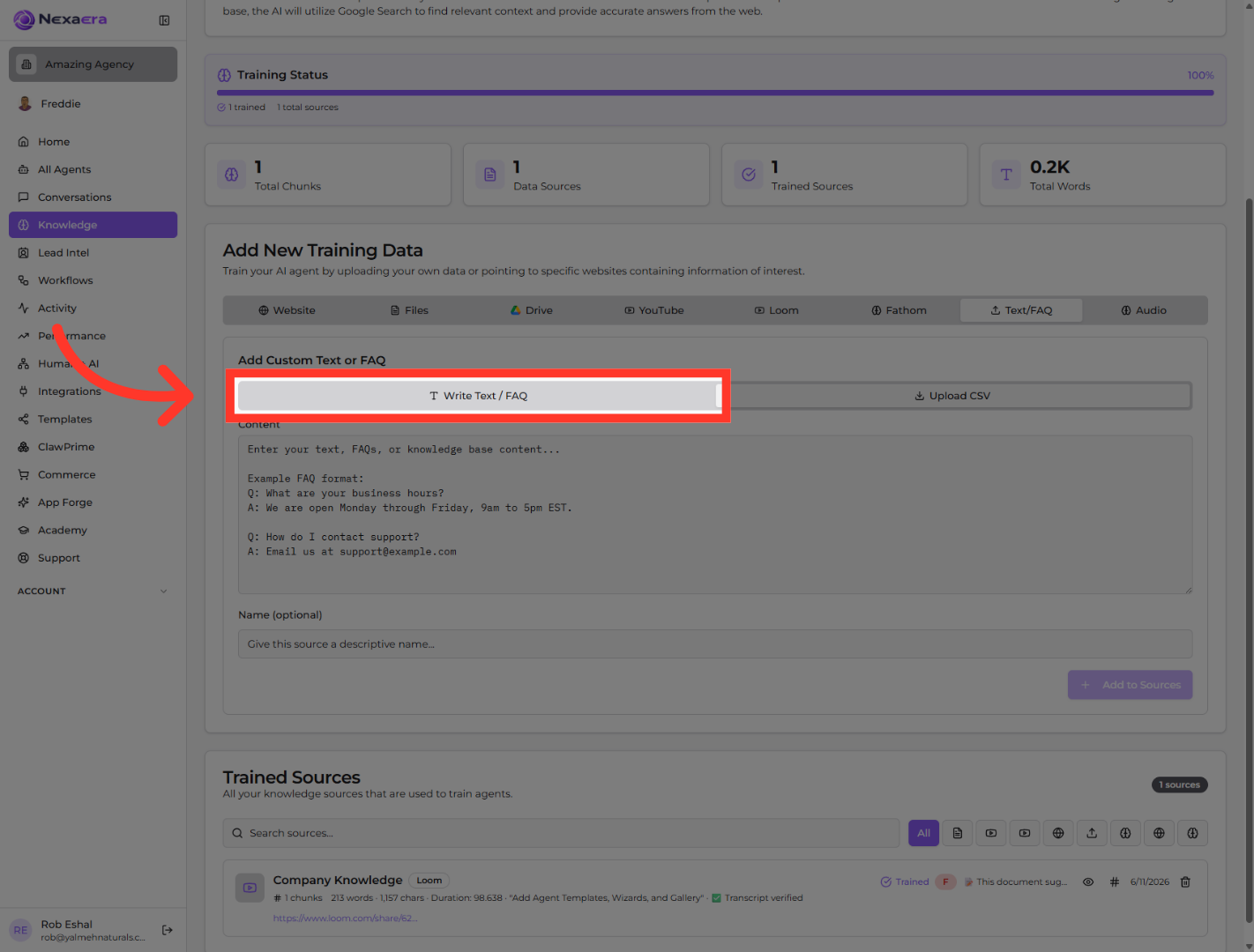Viewport: 1254px width, 952px height.
Task: Open the Audio tab
Action: point(1144,310)
